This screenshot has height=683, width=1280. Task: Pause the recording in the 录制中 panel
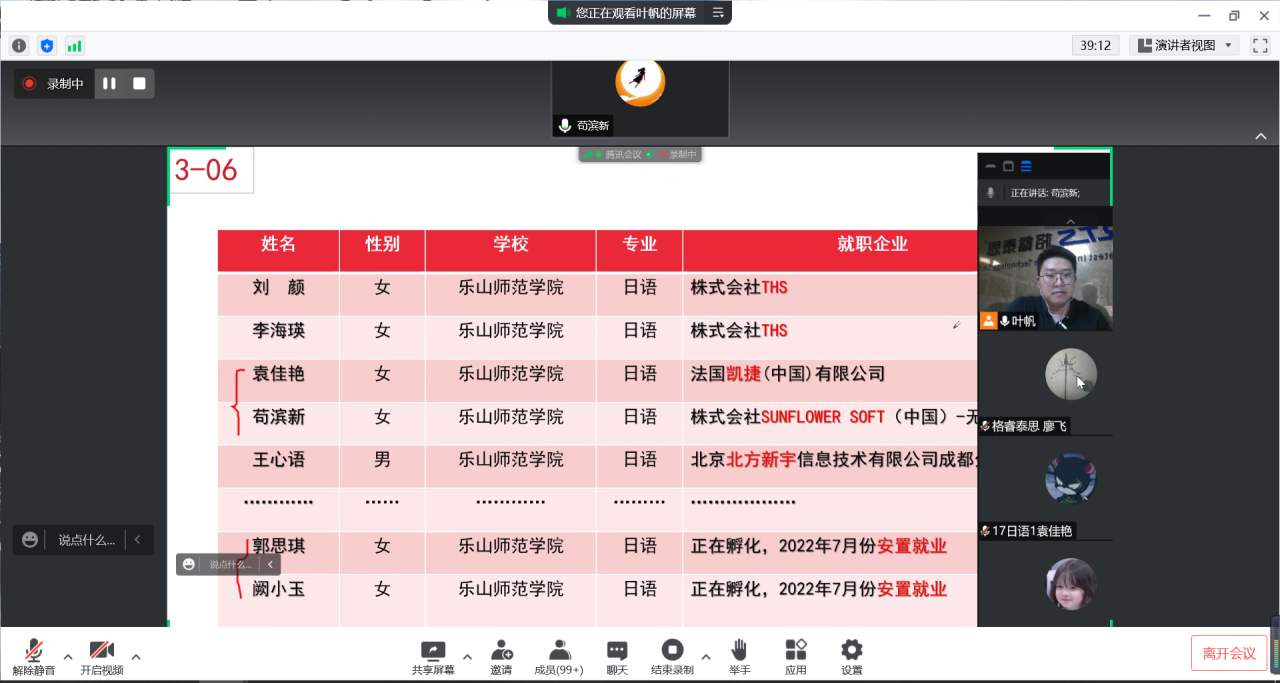(110, 84)
